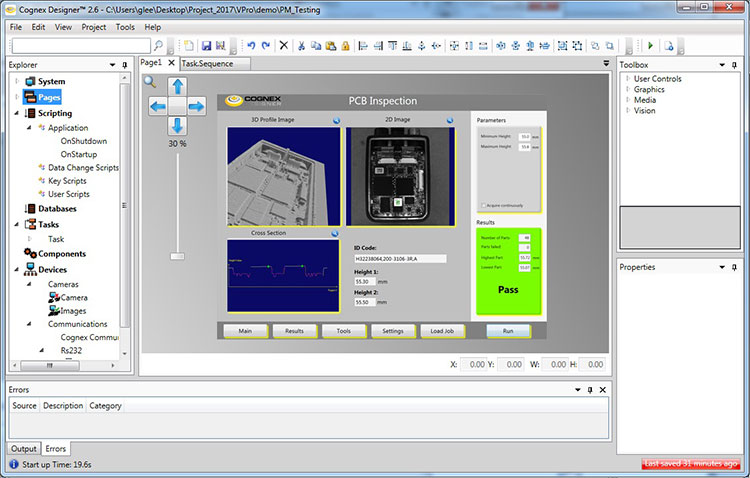Switch to the Task.Sequence tab
The height and width of the screenshot is (478, 750).
(208, 63)
